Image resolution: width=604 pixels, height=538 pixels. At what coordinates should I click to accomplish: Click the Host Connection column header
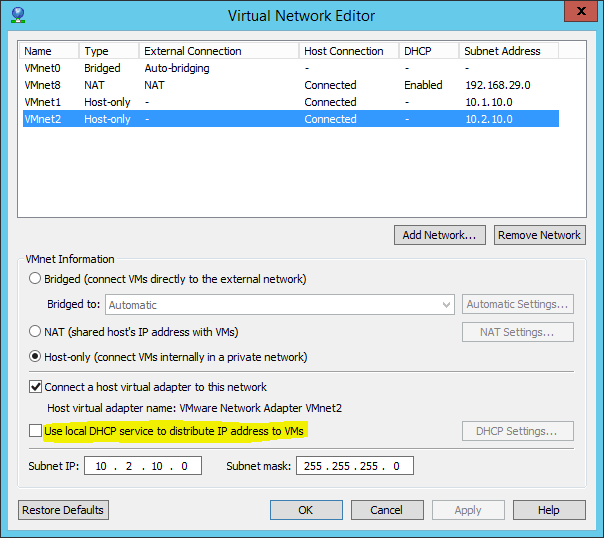(349, 51)
